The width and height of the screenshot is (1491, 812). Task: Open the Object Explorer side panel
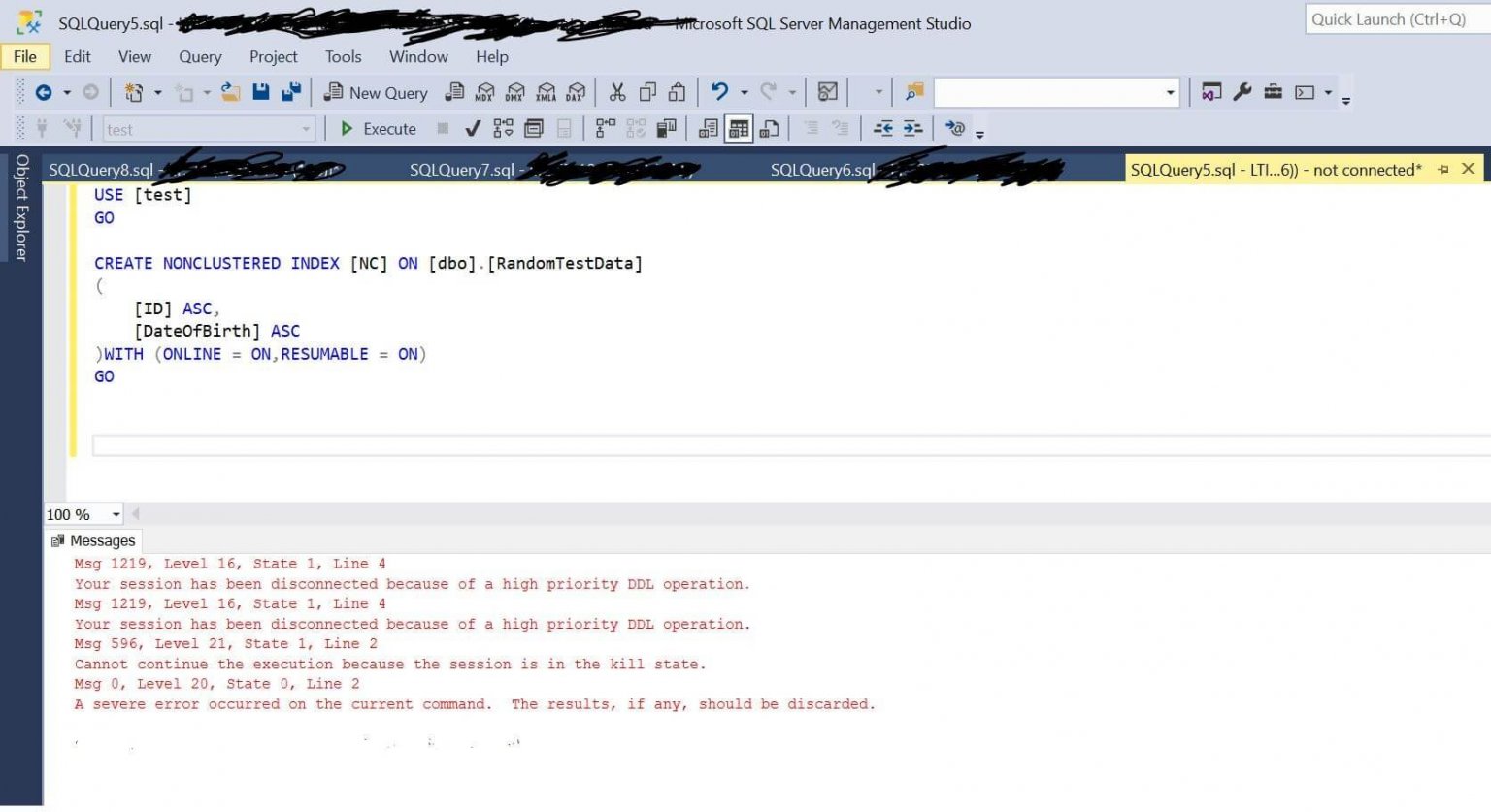(x=21, y=208)
